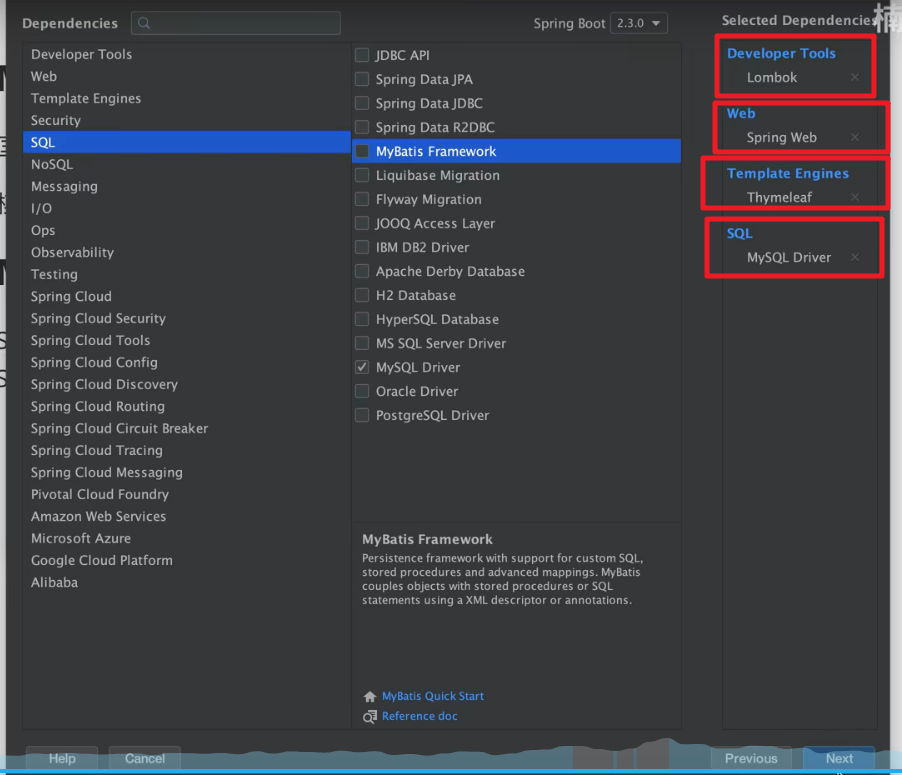Open Spring Cloud Routing category
This screenshot has height=775, width=902.
click(x=186, y=406)
